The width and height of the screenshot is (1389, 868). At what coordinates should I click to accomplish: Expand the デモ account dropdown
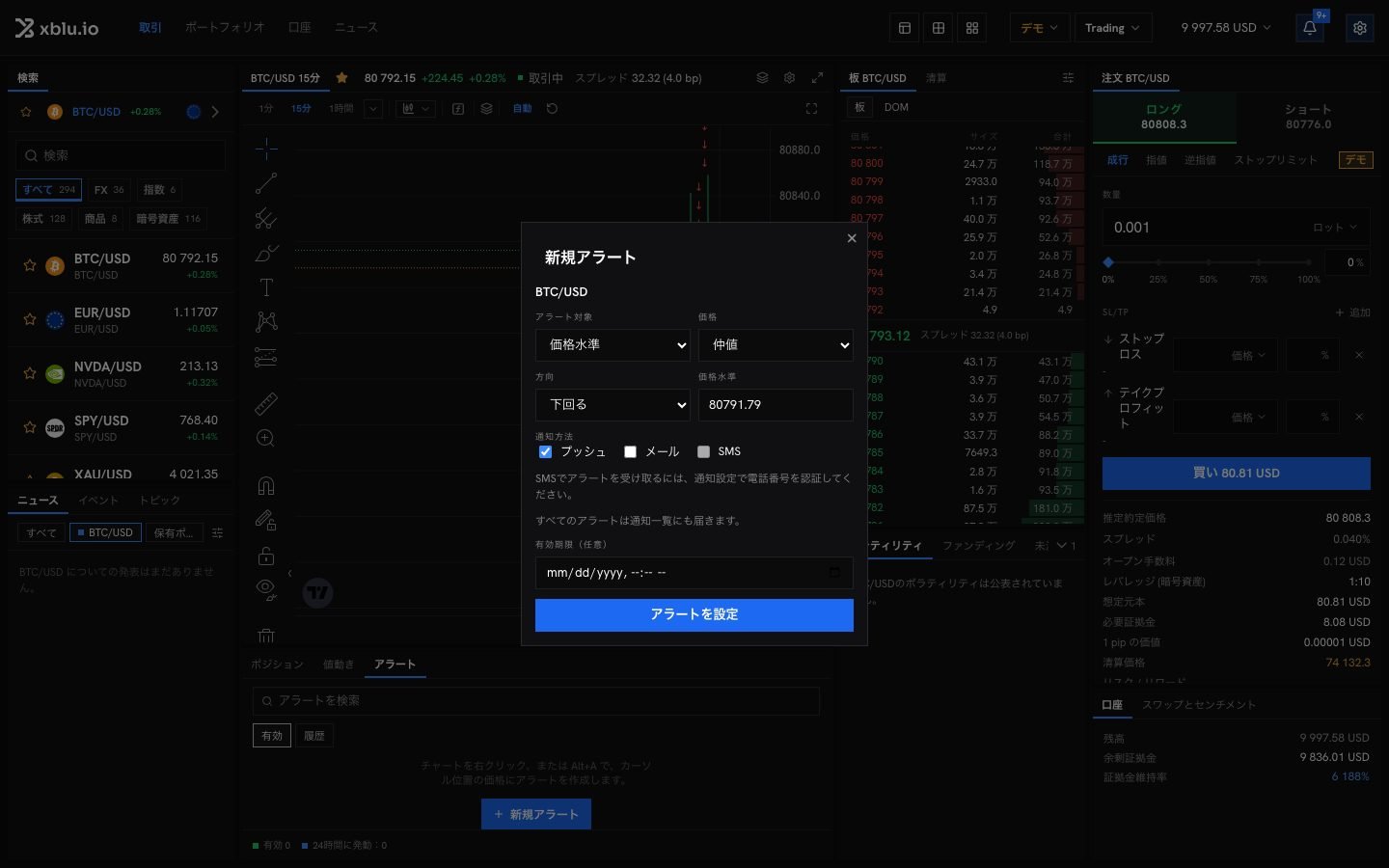pos(1040,28)
